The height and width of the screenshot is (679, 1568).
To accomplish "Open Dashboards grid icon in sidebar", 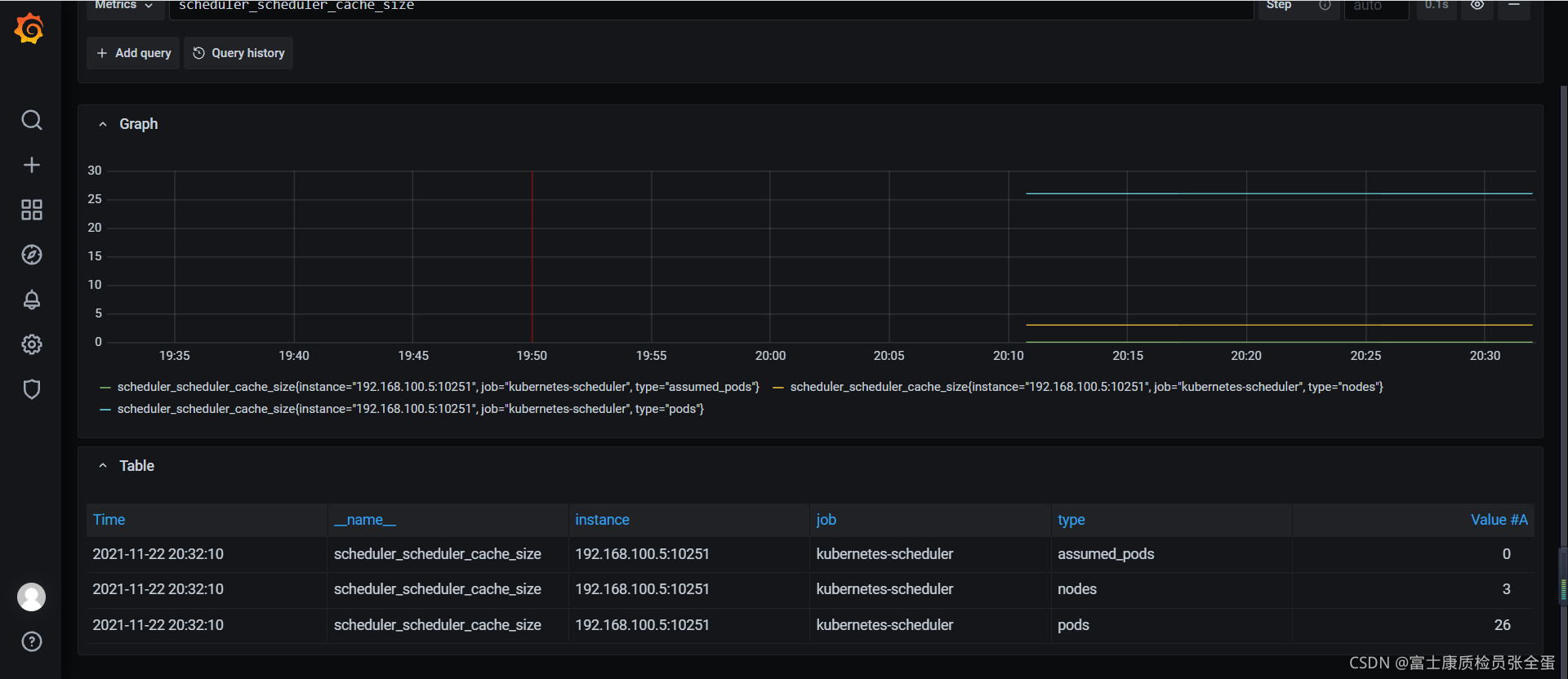I will [31, 210].
